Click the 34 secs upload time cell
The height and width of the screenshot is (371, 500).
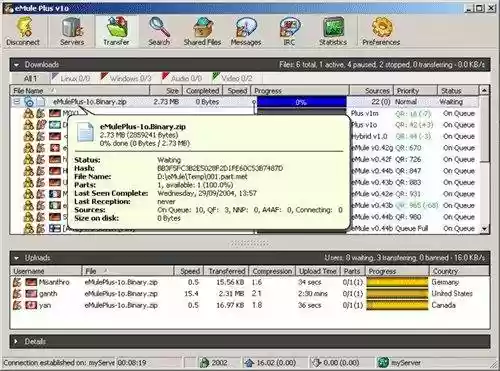[310, 282]
